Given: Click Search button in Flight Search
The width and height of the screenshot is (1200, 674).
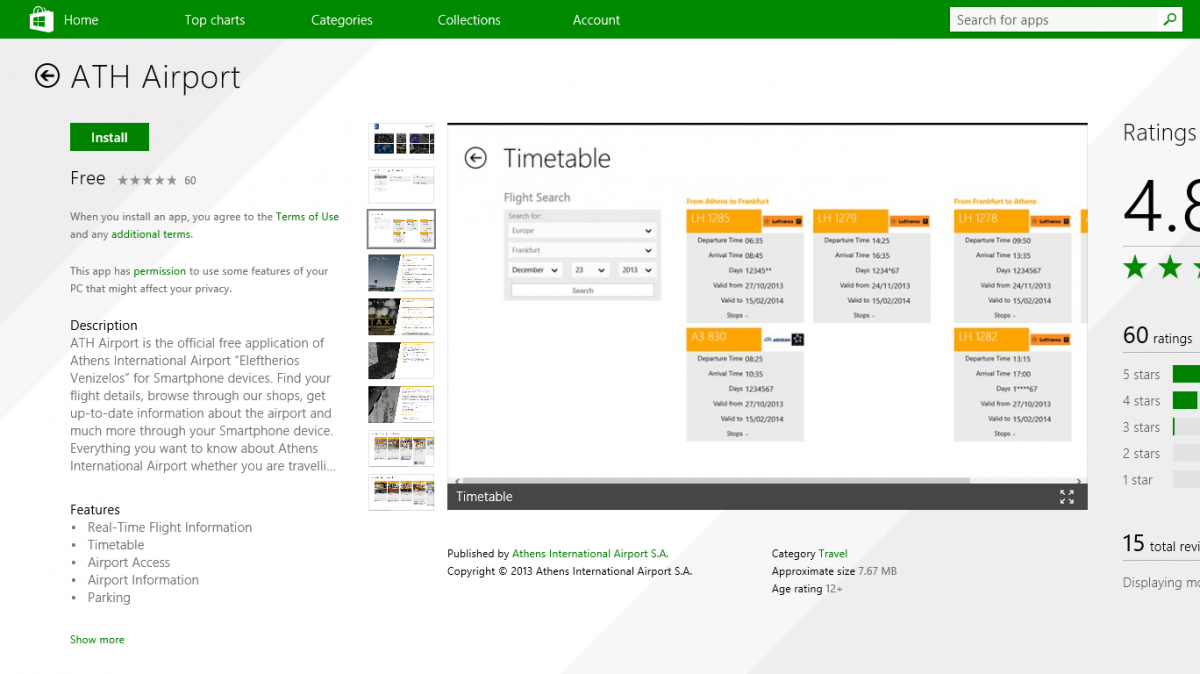Looking at the screenshot, I should click(582, 290).
